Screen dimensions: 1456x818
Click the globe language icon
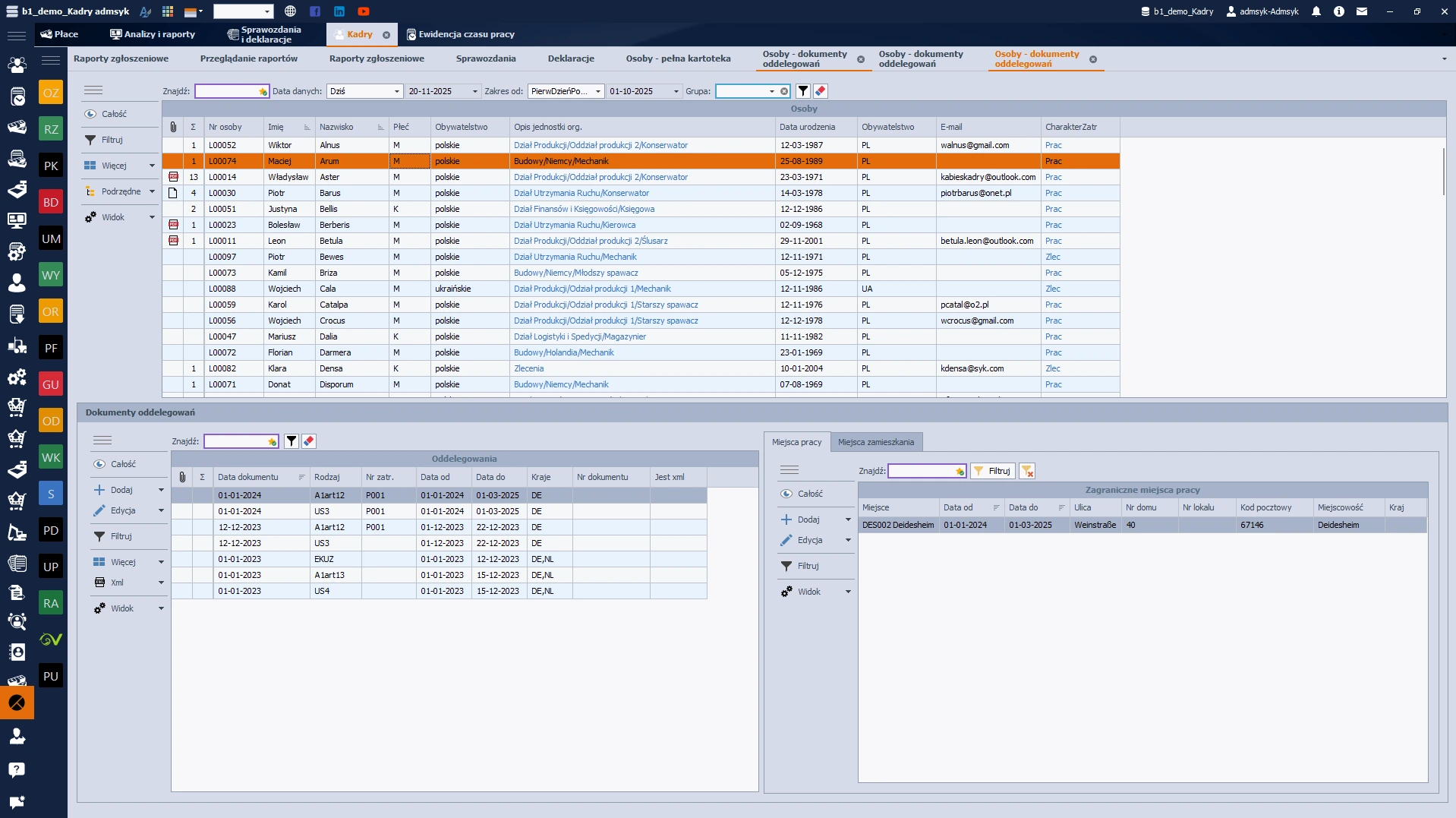[290, 11]
